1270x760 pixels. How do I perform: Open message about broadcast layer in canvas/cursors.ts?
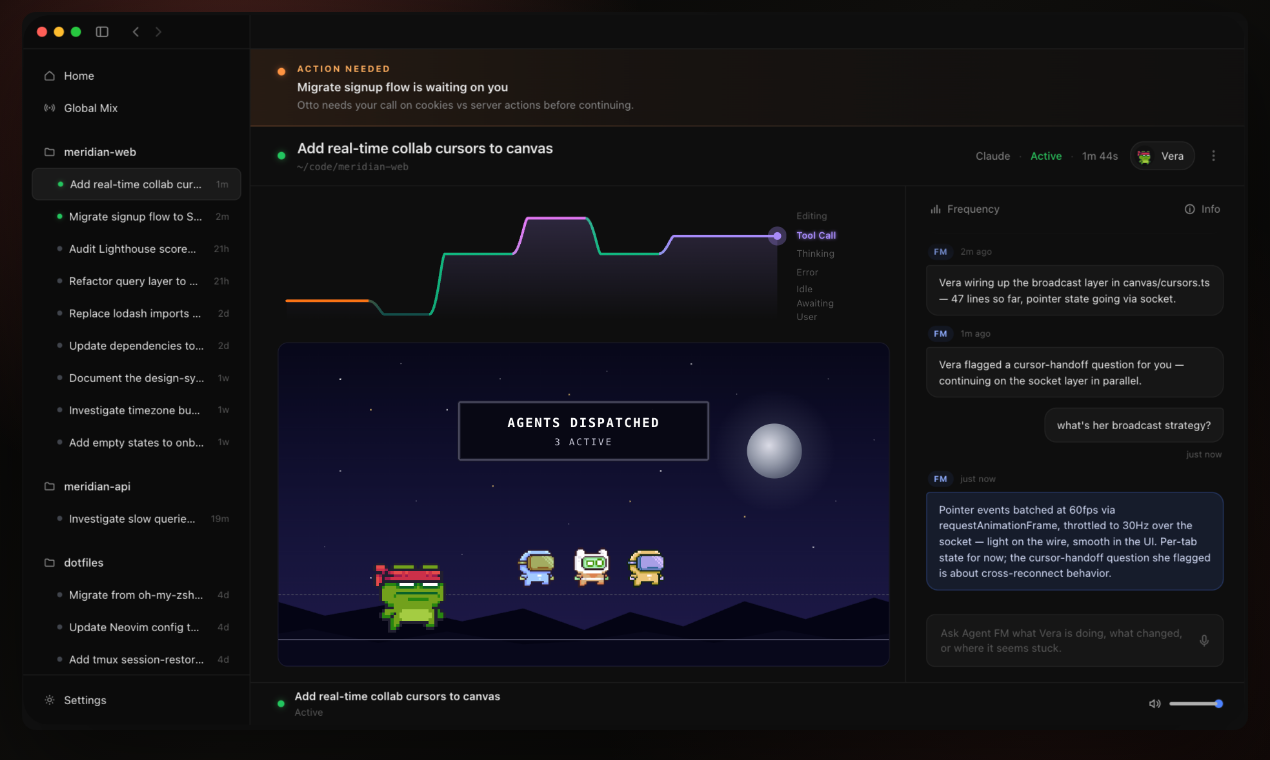click(1074, 291)
